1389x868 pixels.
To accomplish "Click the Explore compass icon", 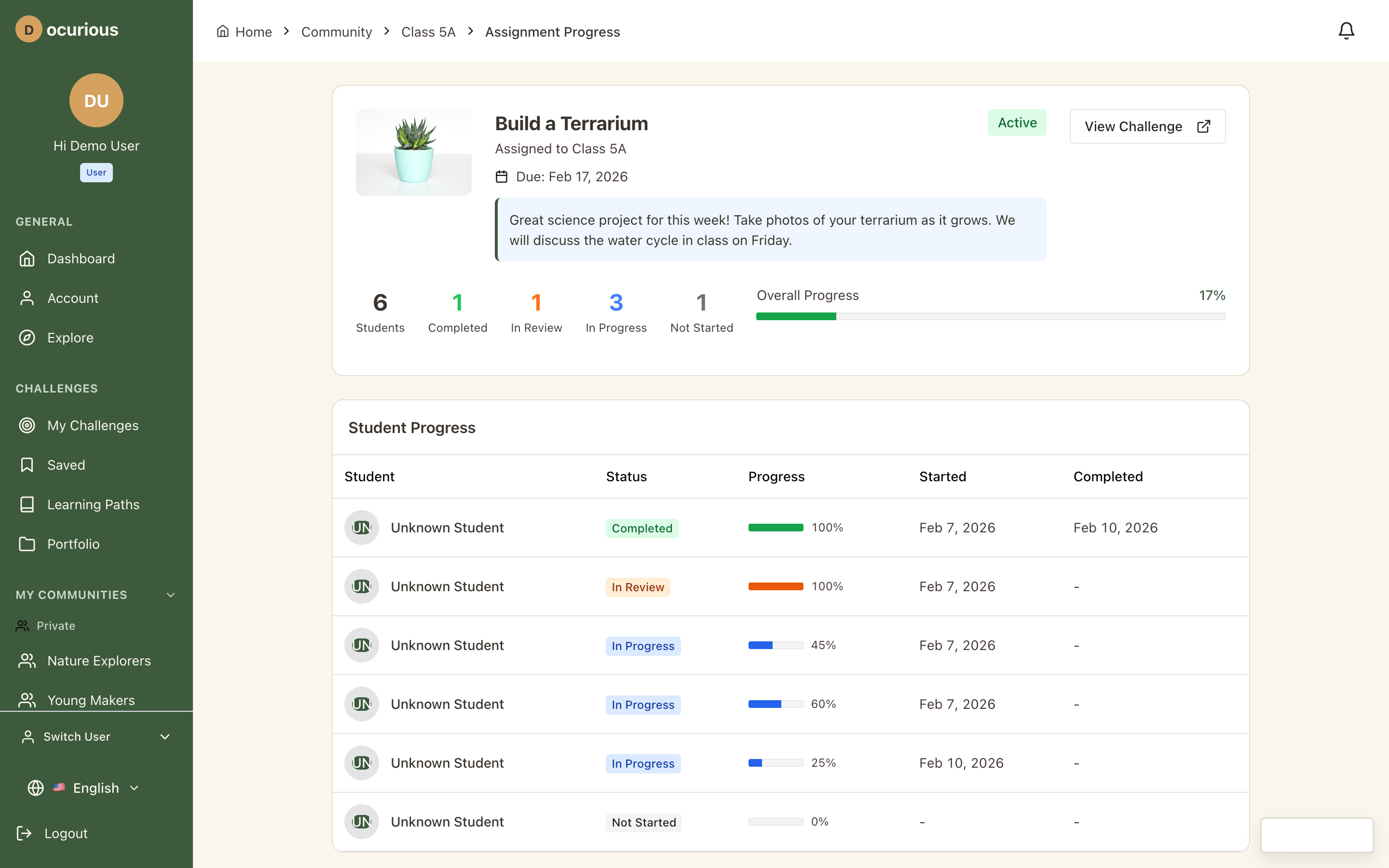I will click(27, 338).
